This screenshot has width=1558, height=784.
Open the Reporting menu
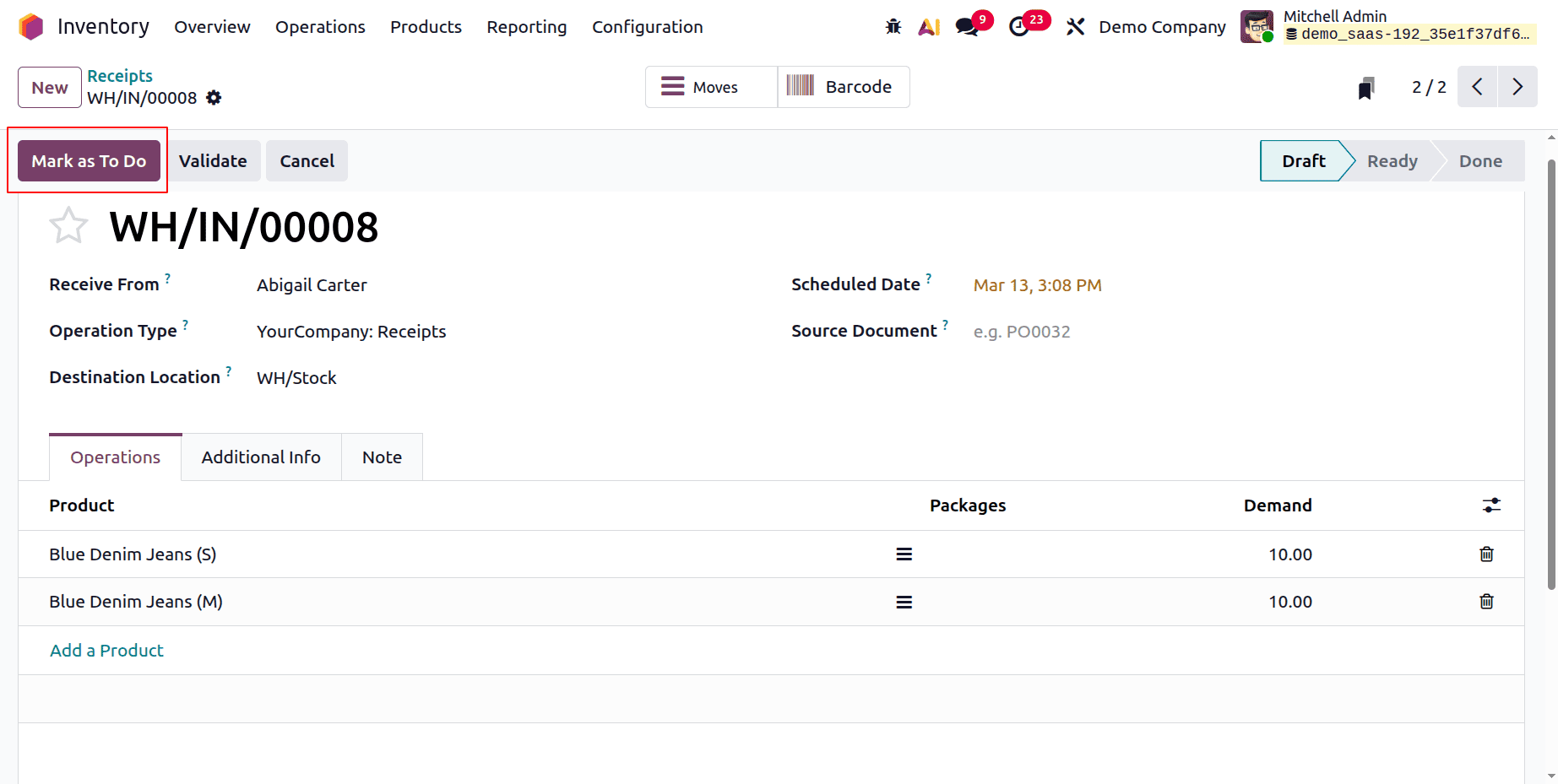pos(526,26)
